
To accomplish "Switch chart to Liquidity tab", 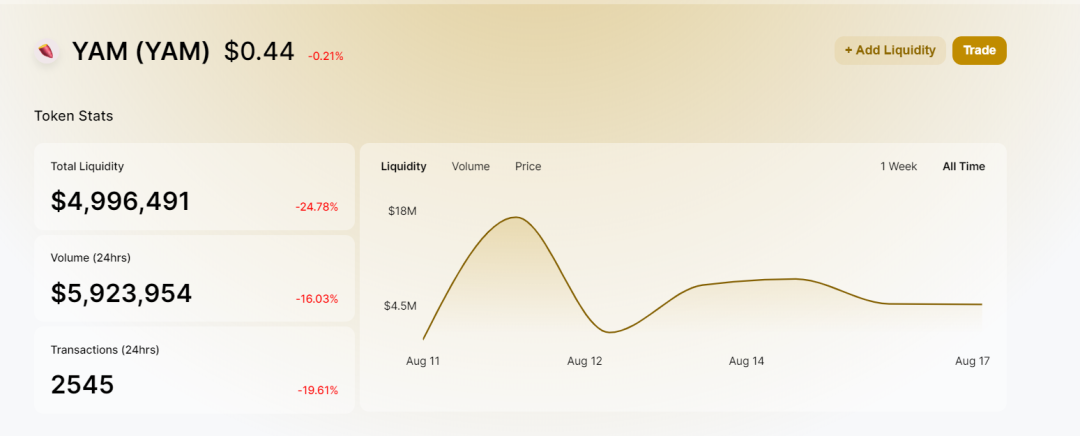I will (404, 166).
